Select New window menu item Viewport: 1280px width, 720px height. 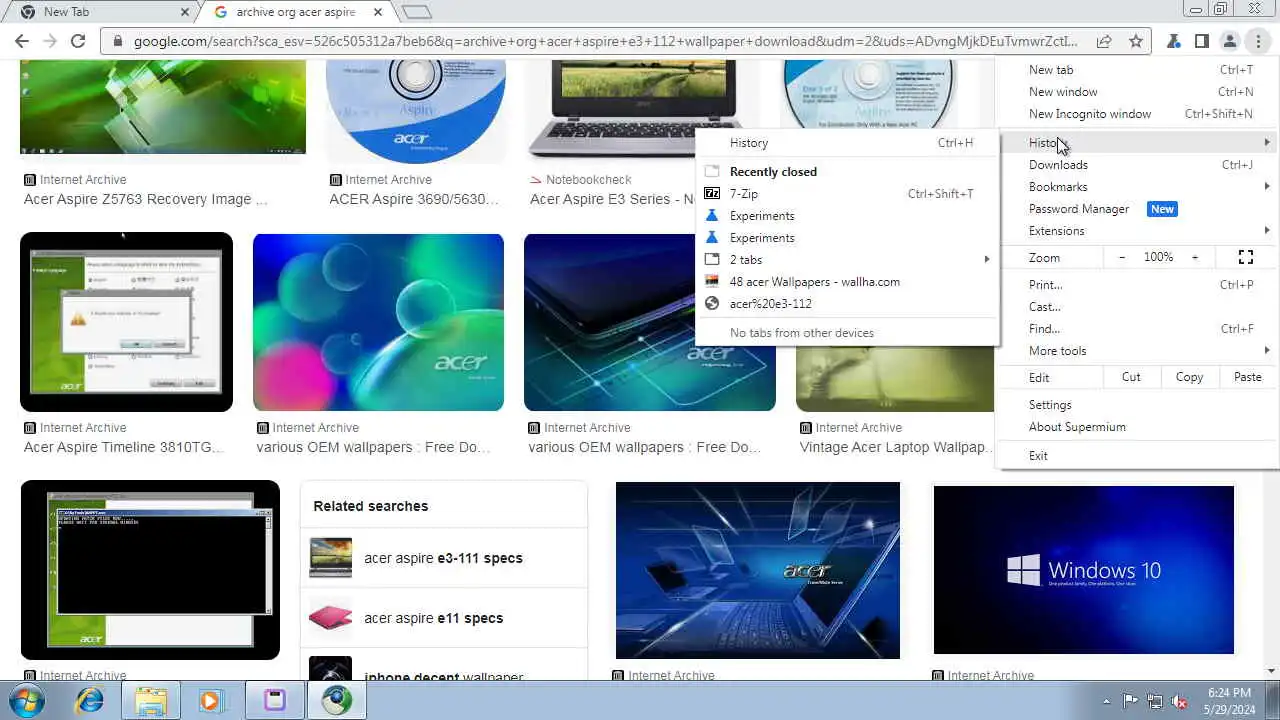click(x=1137, y=92)
